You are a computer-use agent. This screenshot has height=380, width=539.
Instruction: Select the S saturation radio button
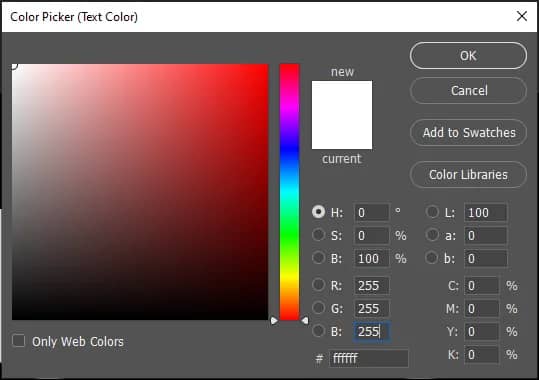pyautogui.click(x=318, y=235)
